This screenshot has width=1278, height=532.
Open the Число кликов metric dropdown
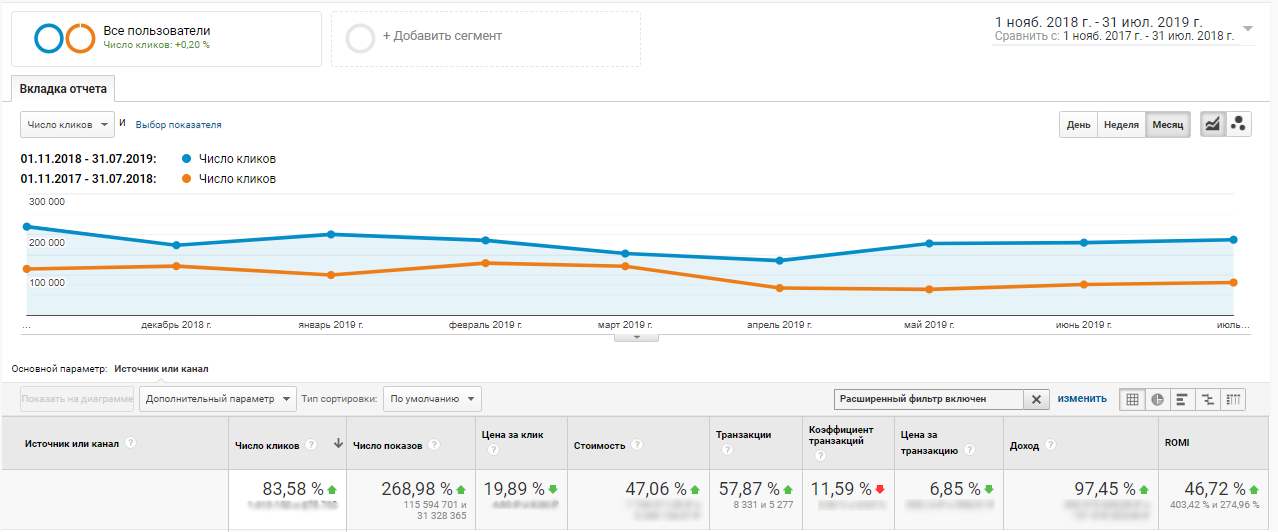coord(67,125)
